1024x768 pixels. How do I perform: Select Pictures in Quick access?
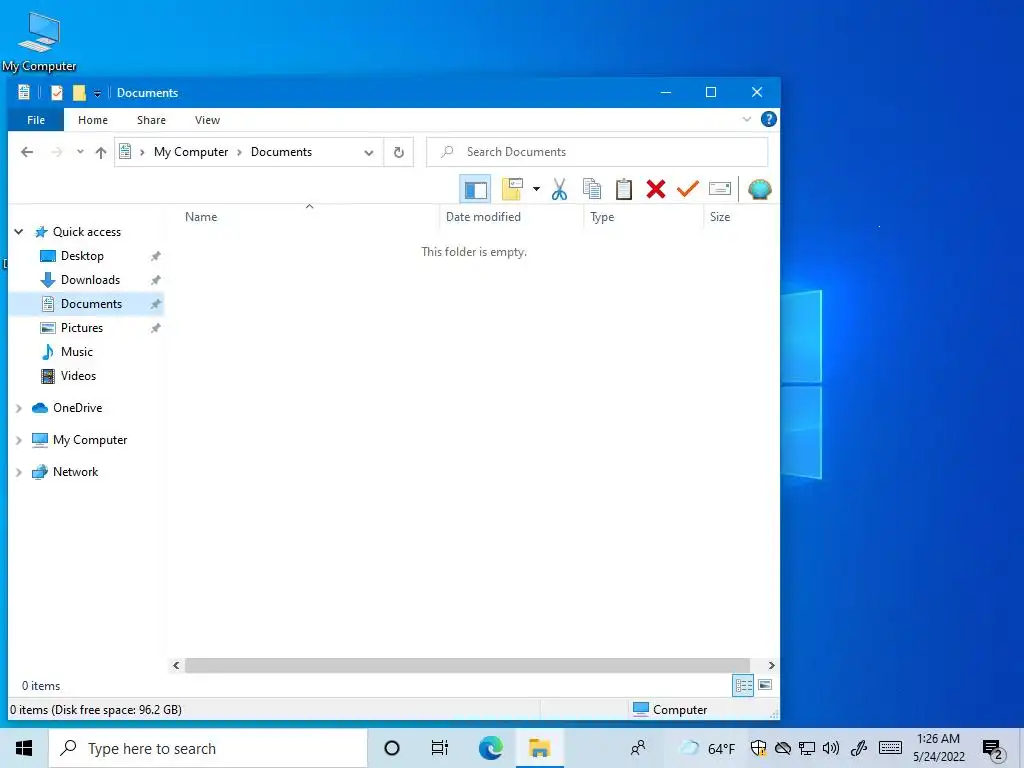pyautogui.click(x=82, y=328)
